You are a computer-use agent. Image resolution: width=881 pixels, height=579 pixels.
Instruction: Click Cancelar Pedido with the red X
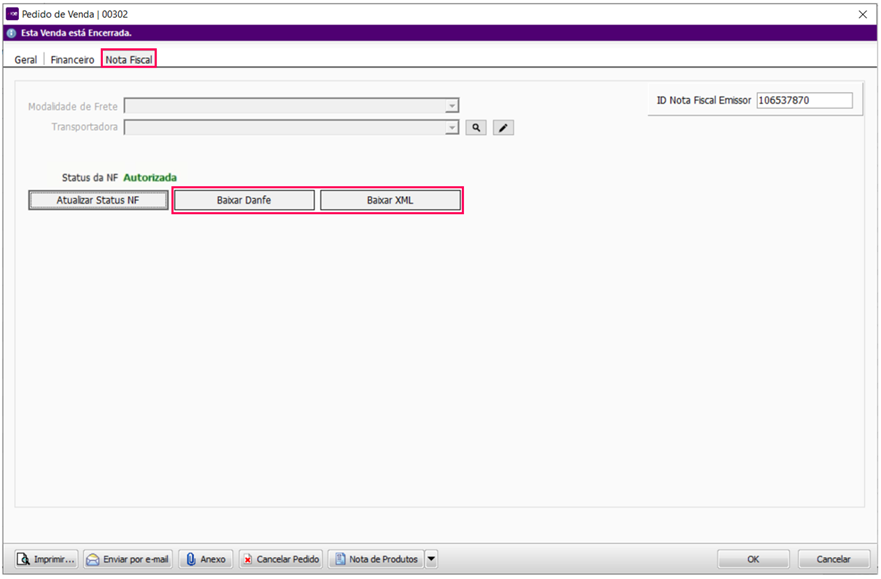pos(281,559)
